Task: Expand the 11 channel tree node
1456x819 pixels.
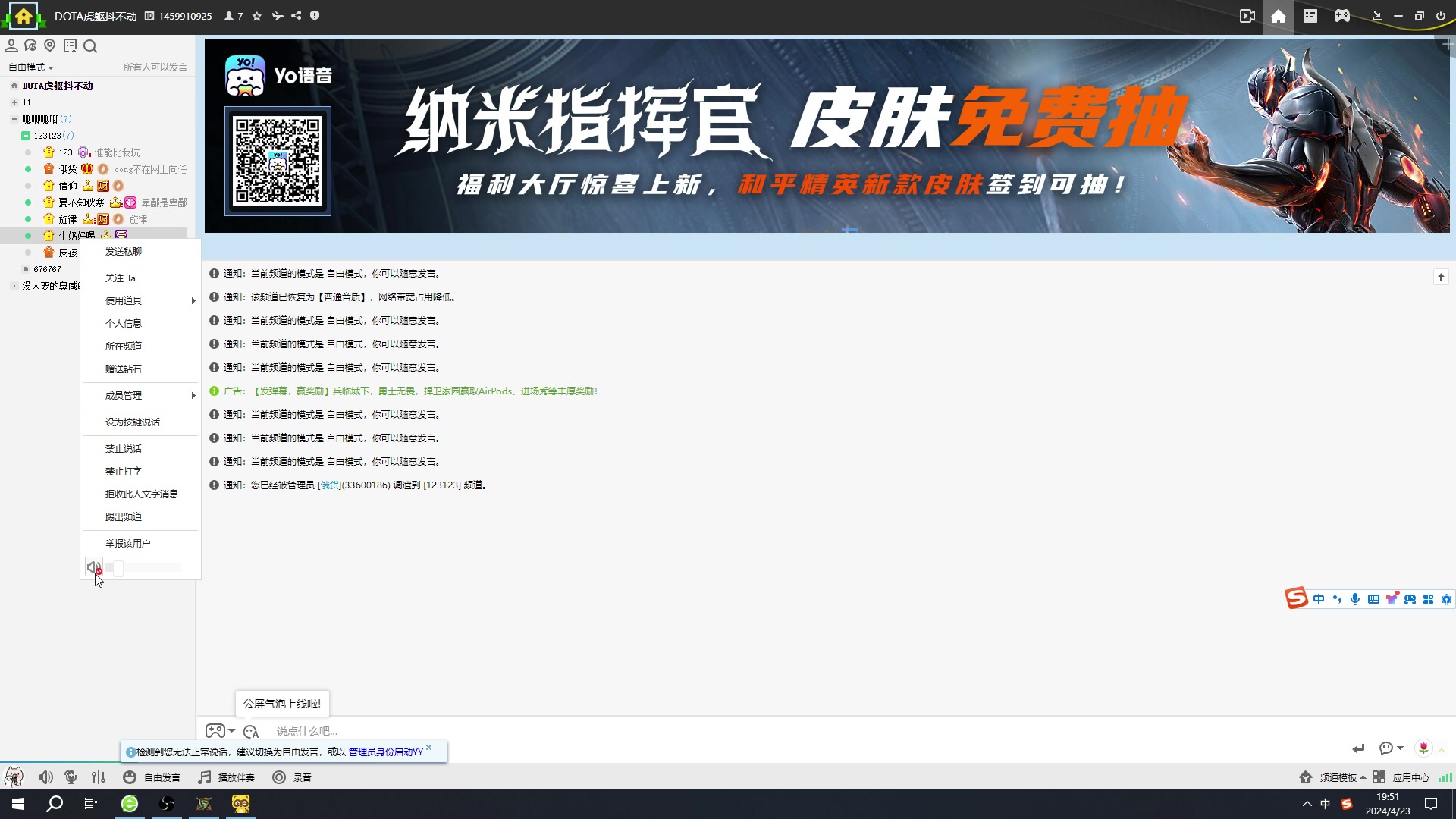Action: tap(14, 102)
